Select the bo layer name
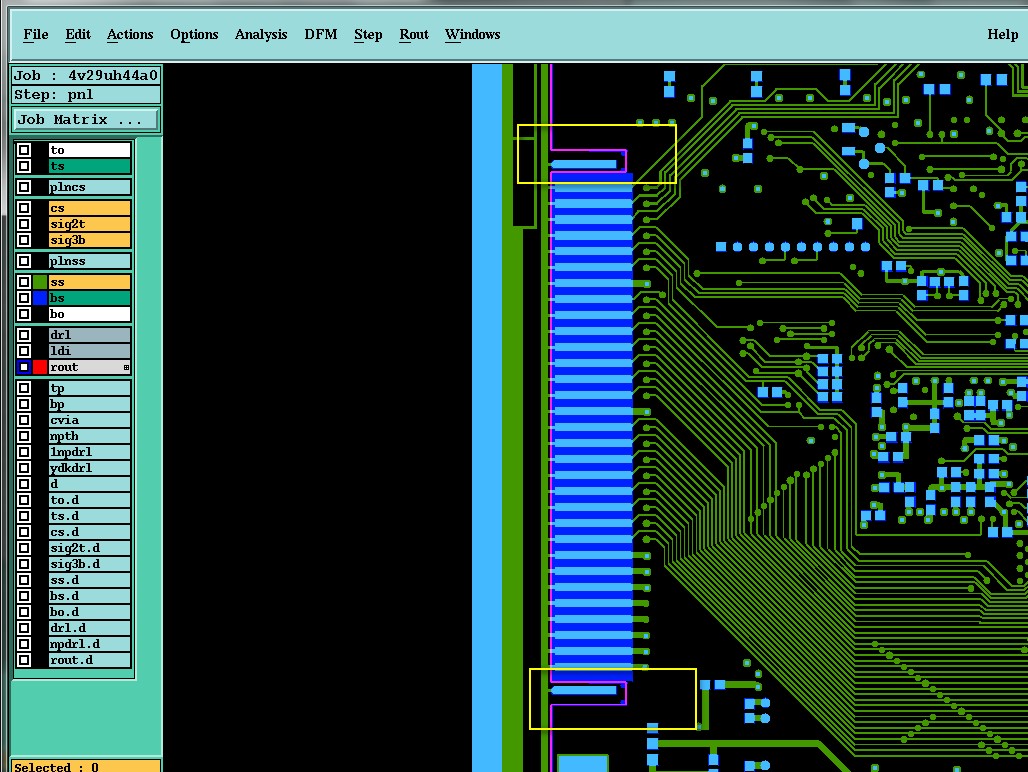 [90, 315]
